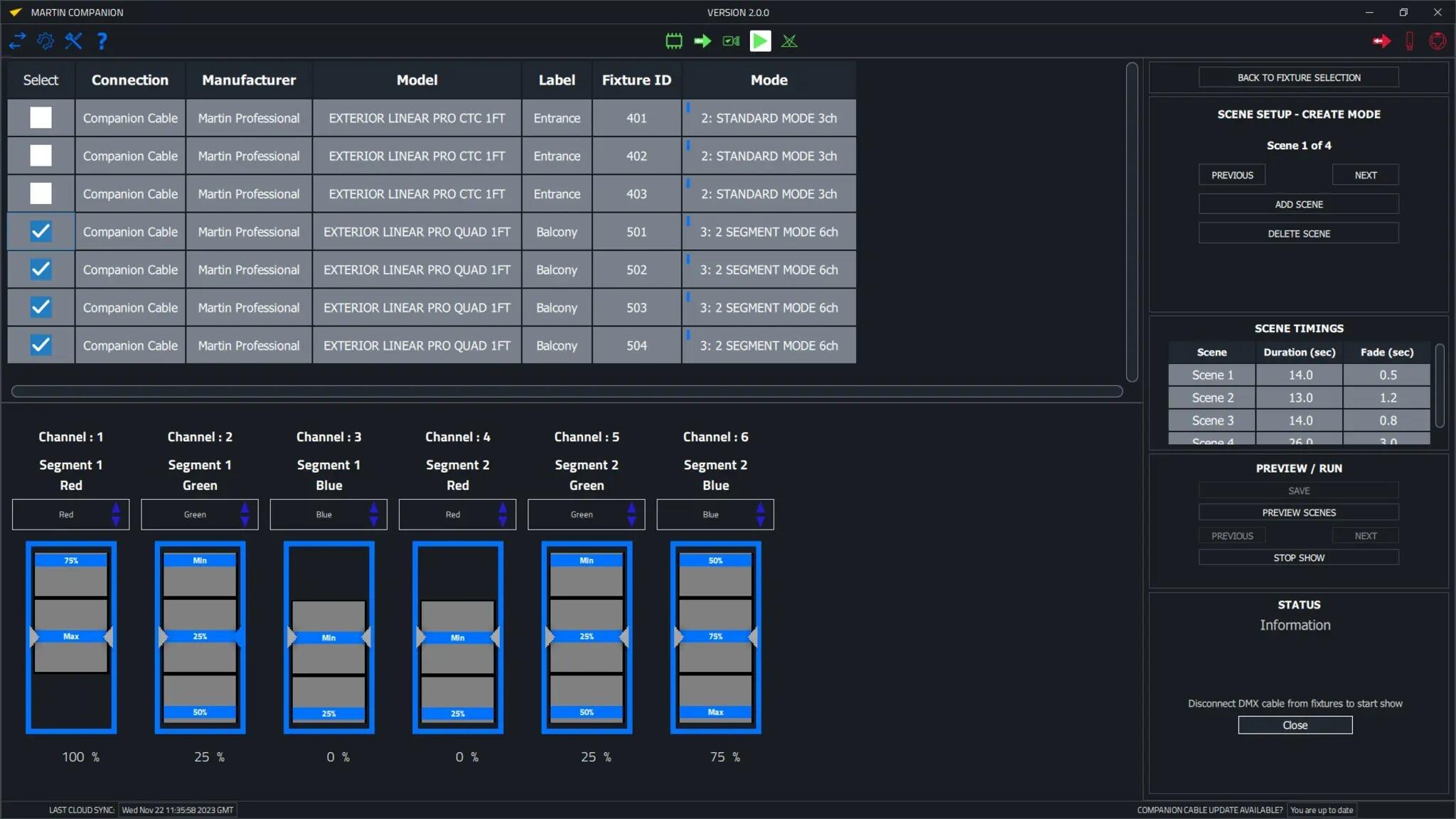
Task: Open Channel 3 Blue color dropdown
Action: point(328,515)
